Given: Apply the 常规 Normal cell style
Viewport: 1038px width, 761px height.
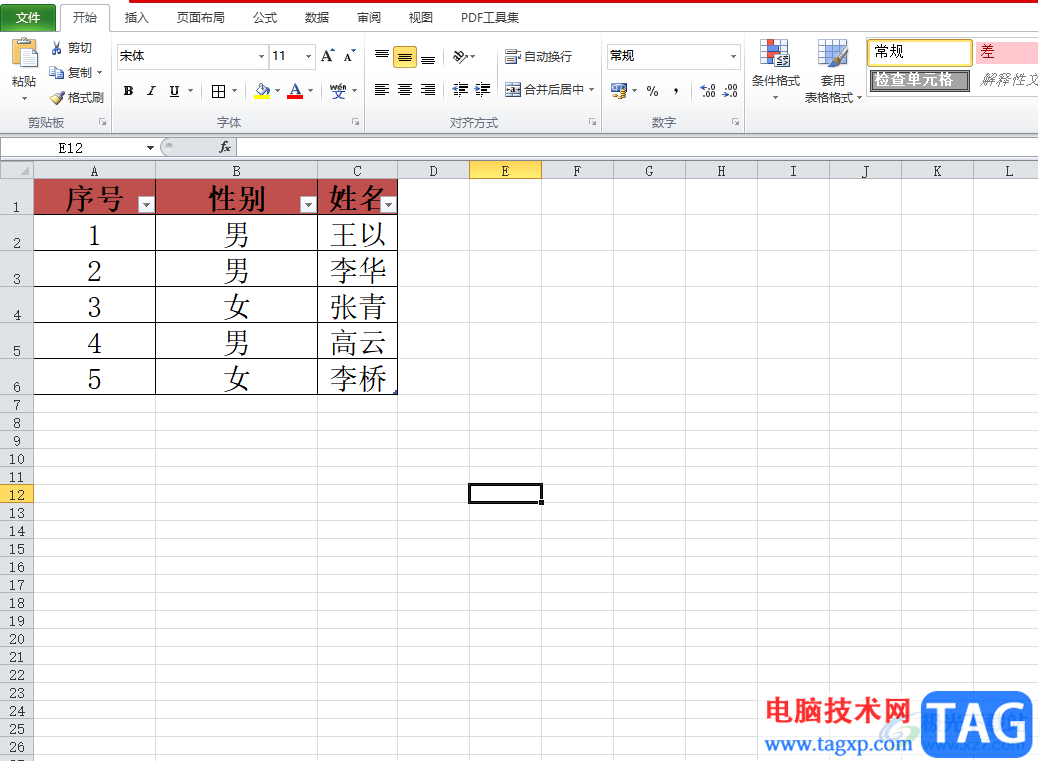Looking at the screenshot, I should (920, 52).
